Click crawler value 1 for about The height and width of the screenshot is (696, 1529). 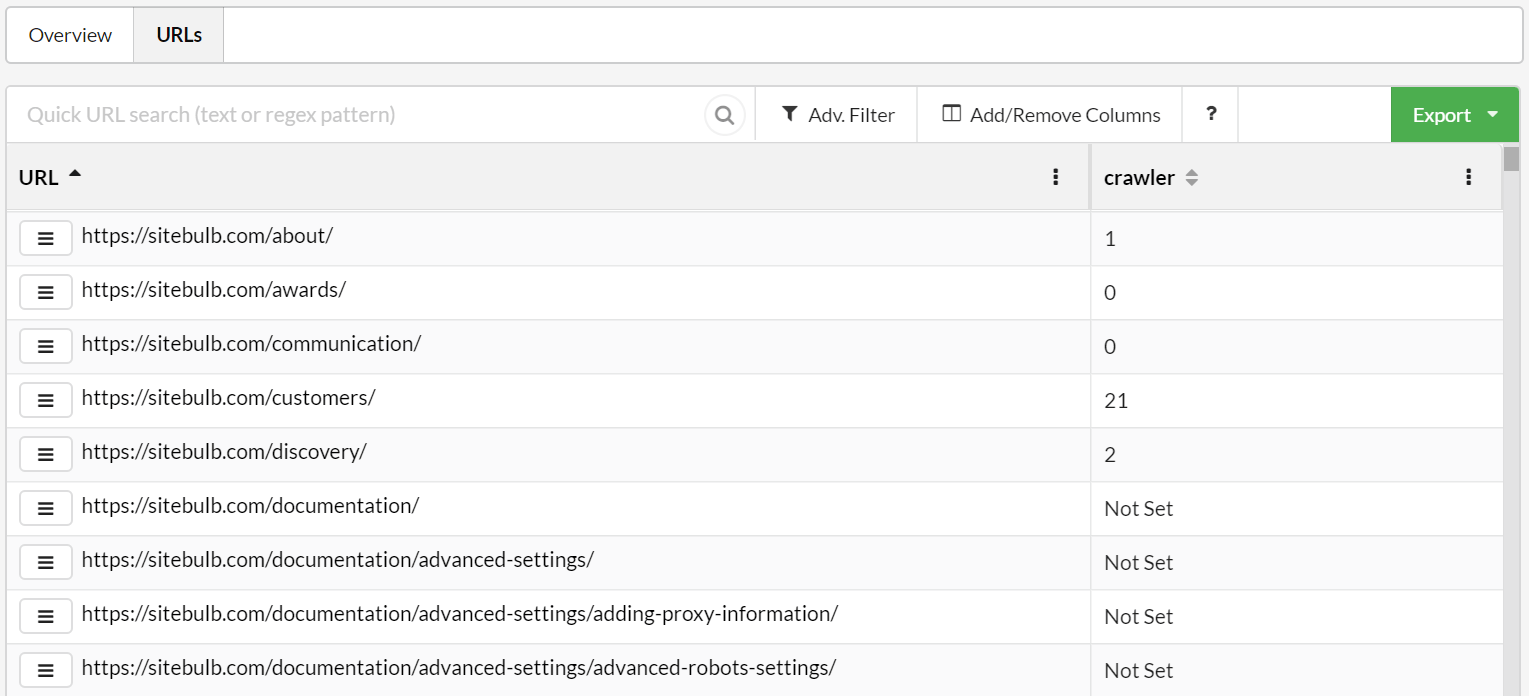1110,239
